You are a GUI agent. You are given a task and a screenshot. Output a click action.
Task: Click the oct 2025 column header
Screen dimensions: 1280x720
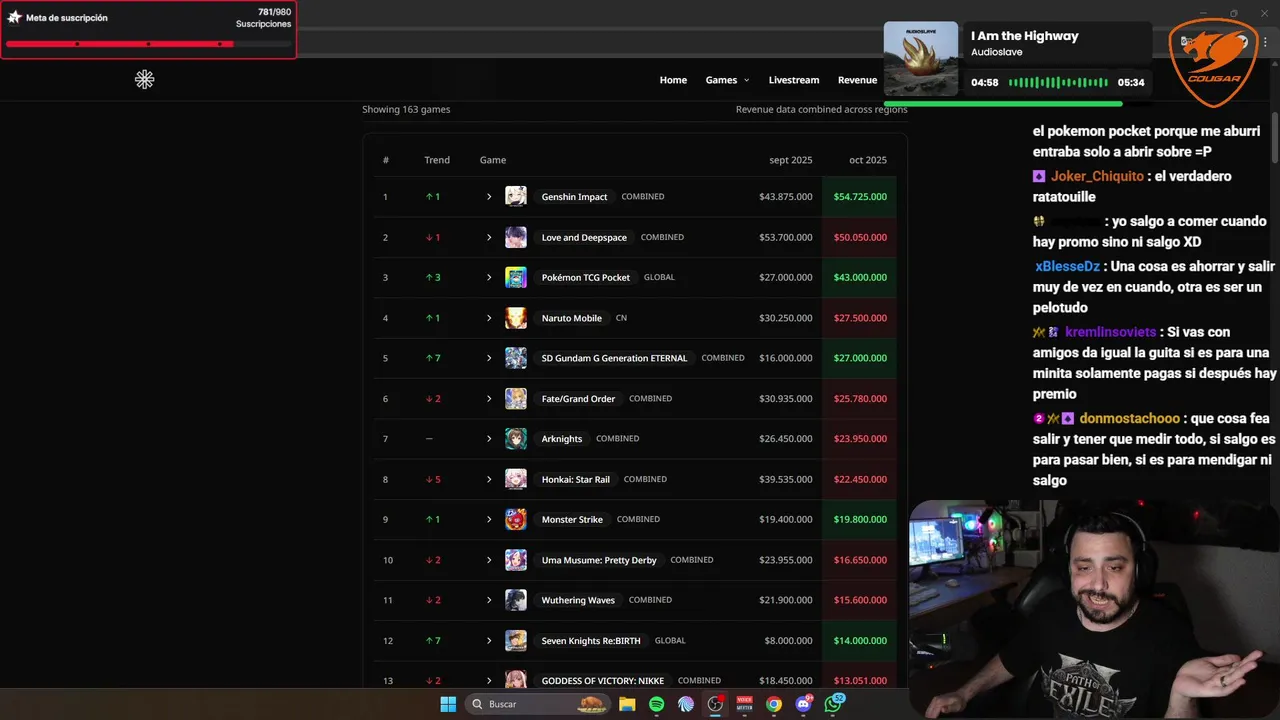pos(868,160)
